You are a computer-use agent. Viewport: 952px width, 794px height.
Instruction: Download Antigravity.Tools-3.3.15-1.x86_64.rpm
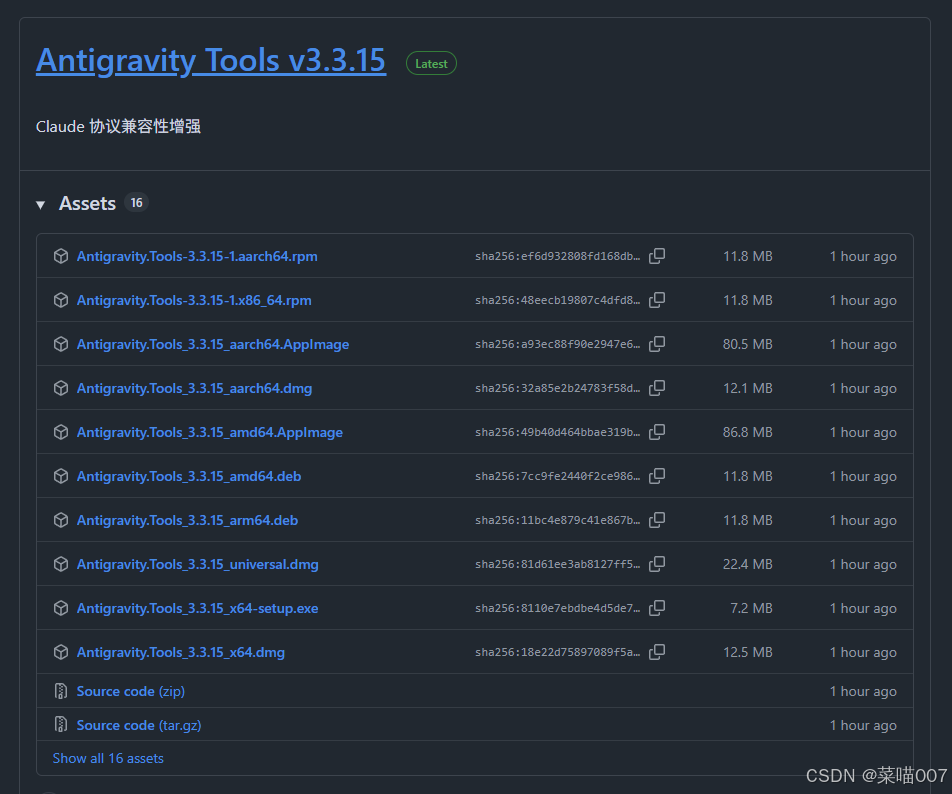pyautogui.click(x=194, y=300)
